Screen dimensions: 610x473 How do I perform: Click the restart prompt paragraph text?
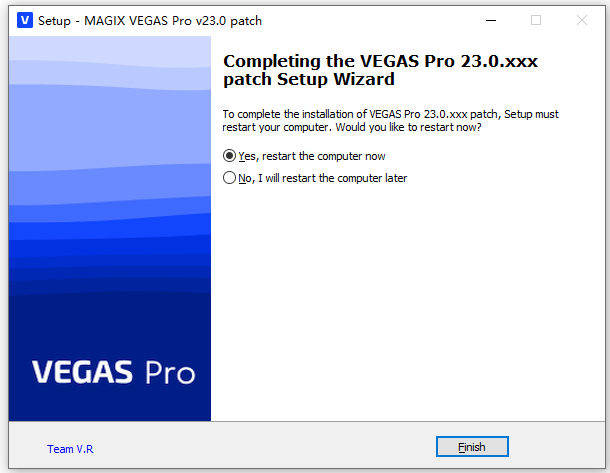click(390, 121)
